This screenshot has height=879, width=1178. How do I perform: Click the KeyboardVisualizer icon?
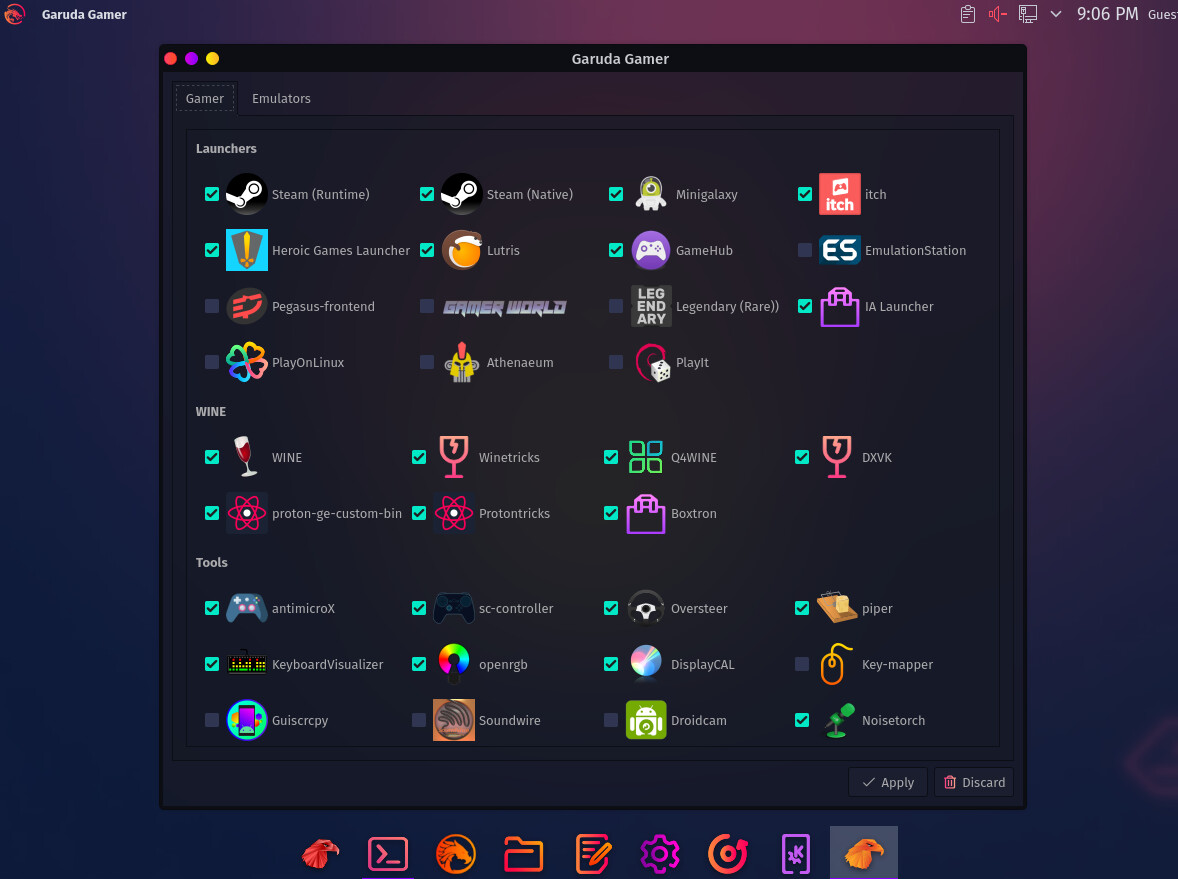point(246,663)
